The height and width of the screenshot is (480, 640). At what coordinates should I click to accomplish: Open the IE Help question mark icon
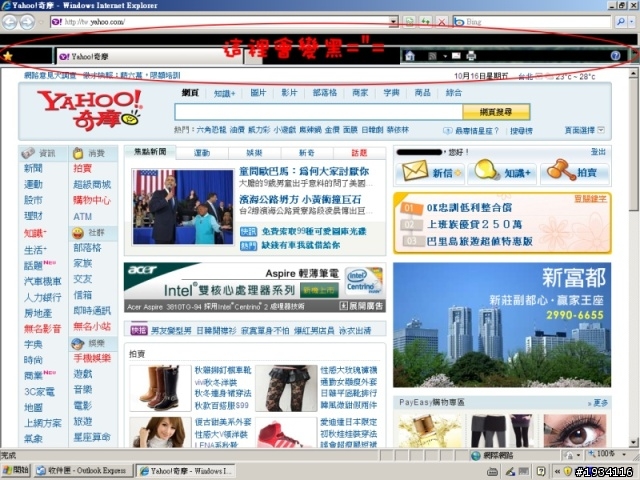616,56
